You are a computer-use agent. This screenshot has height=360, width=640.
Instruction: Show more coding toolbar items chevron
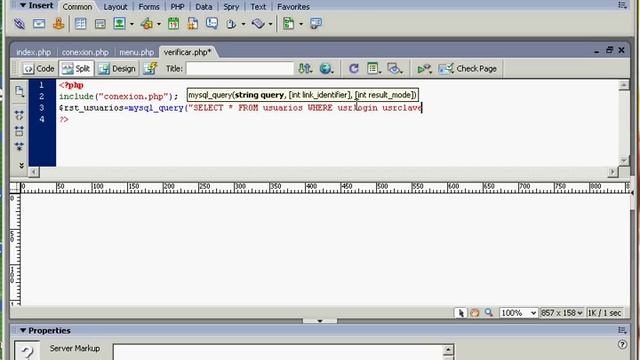21,165
